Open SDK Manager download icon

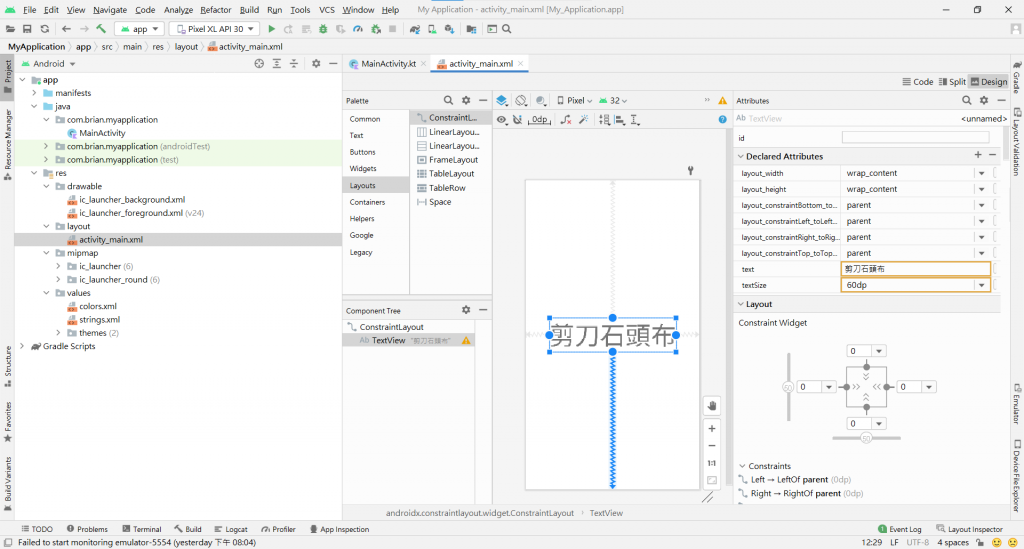[x=449, y=29]
